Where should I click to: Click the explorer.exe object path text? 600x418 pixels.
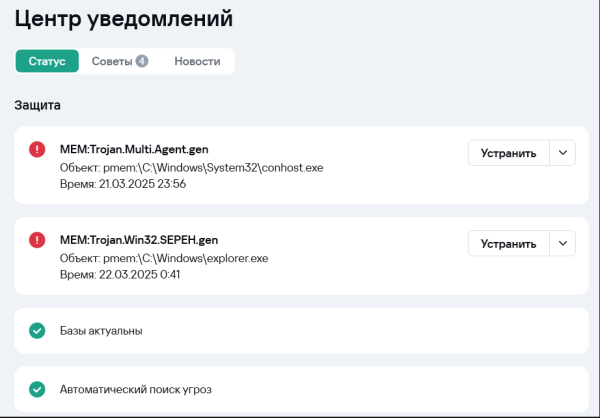click(x=165, y=258)
